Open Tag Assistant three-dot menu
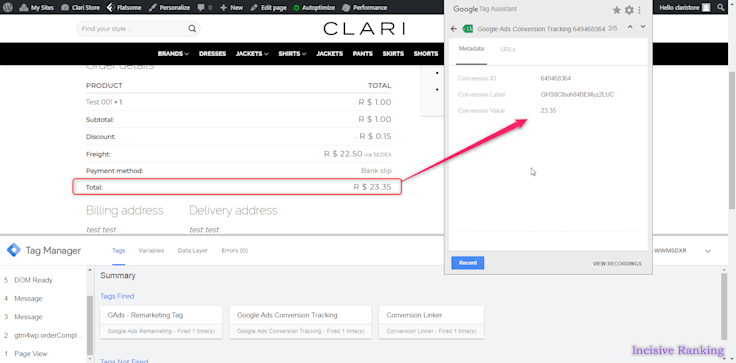The width and height of the screenshot is (736, 363). (x=639, y=10)
